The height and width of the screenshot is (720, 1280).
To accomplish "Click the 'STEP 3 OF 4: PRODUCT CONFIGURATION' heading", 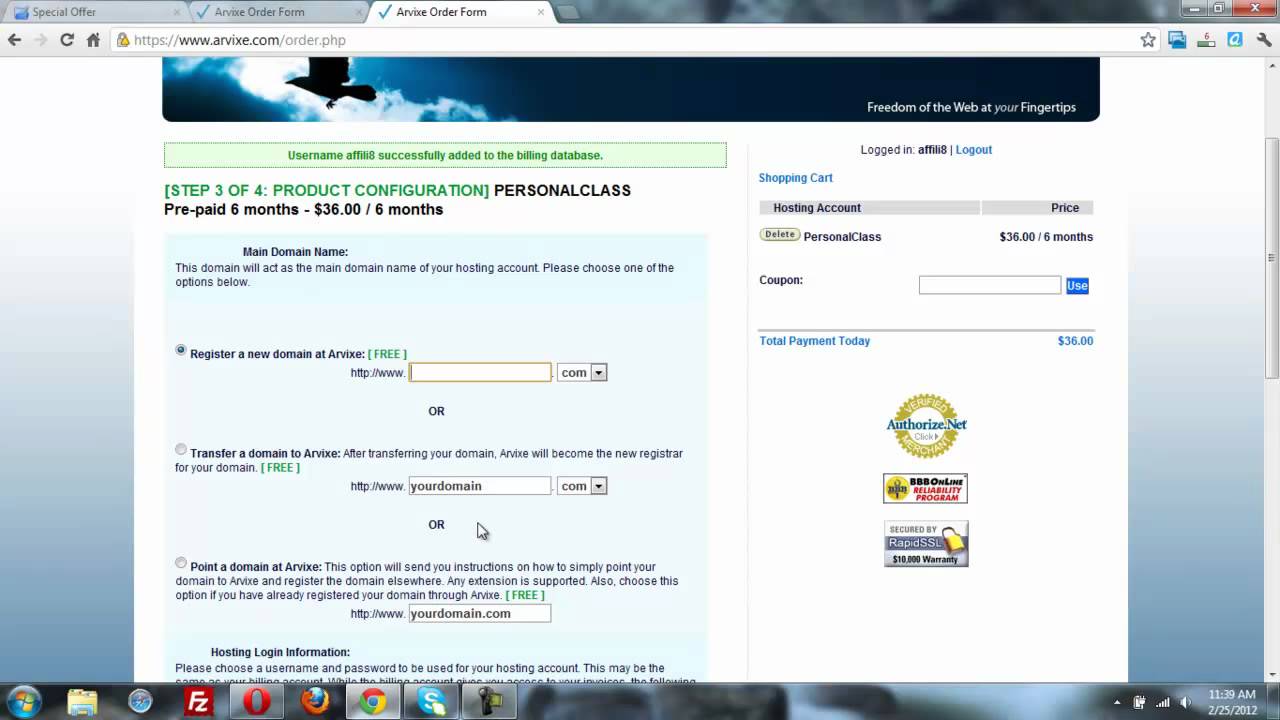I will click(x=327, y=190).
